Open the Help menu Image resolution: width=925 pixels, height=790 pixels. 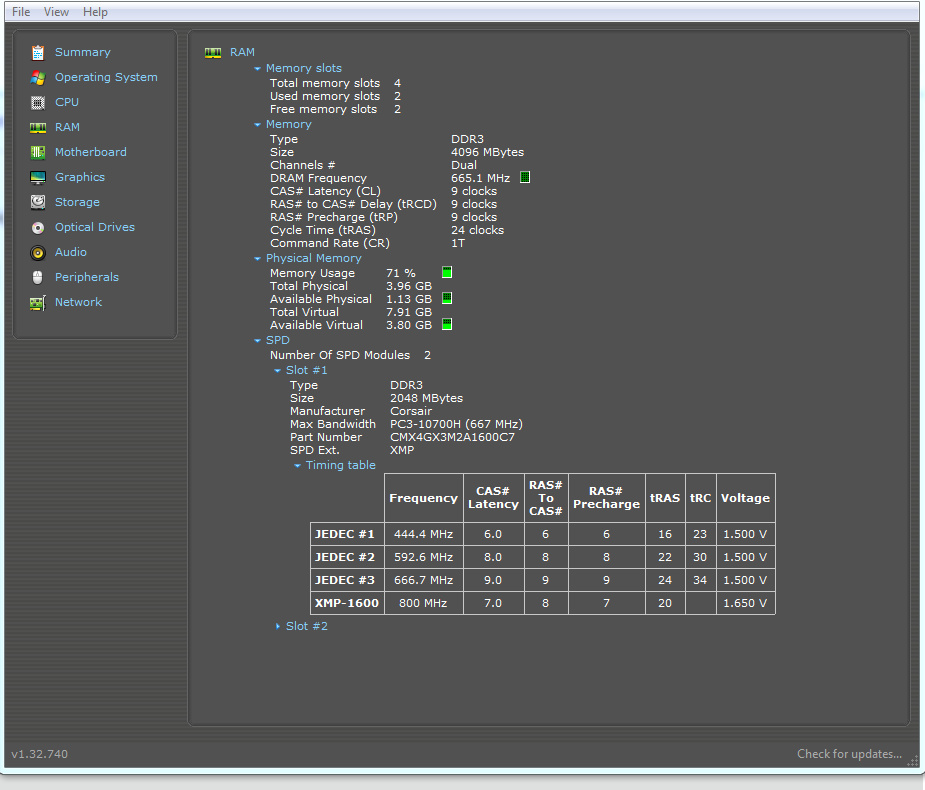(95, 12)
